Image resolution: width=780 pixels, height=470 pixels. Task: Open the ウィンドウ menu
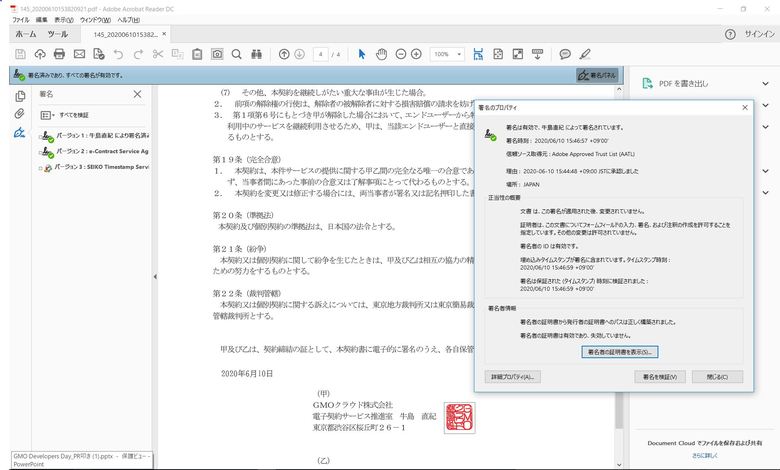click(96, 20)
